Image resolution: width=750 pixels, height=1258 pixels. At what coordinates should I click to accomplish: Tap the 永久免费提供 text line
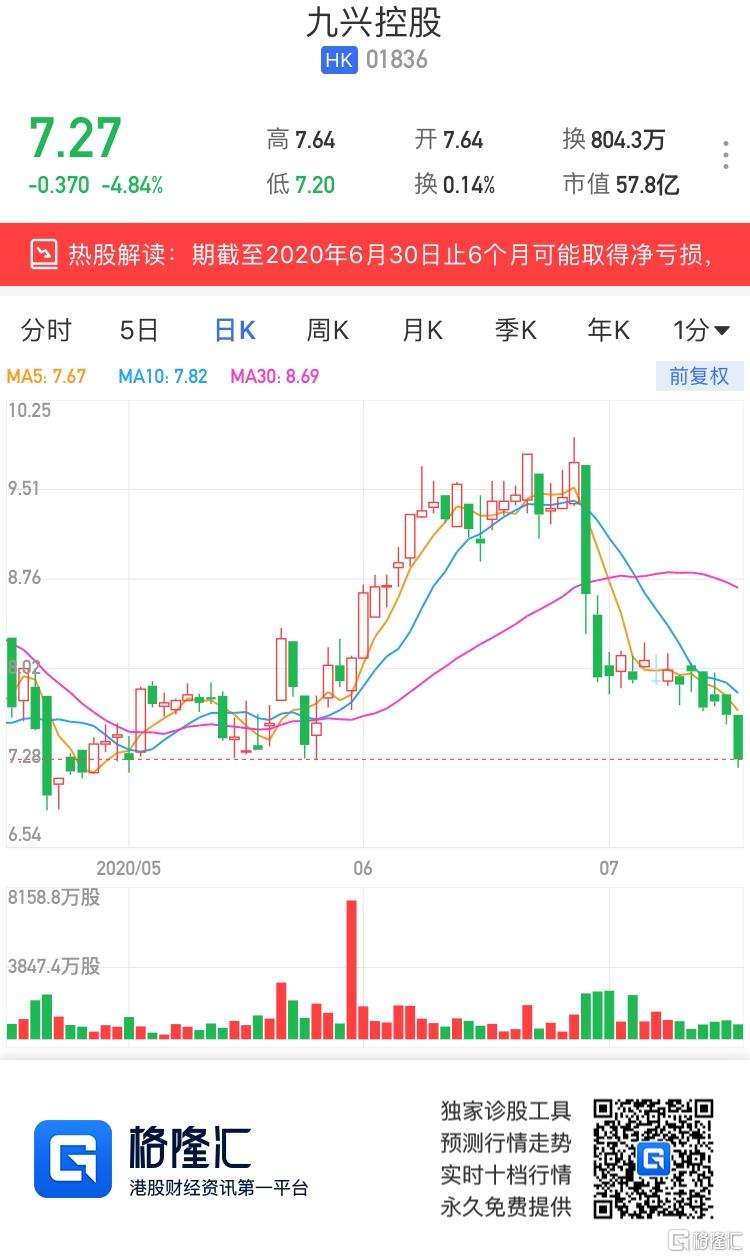(x=506, y=1206)
